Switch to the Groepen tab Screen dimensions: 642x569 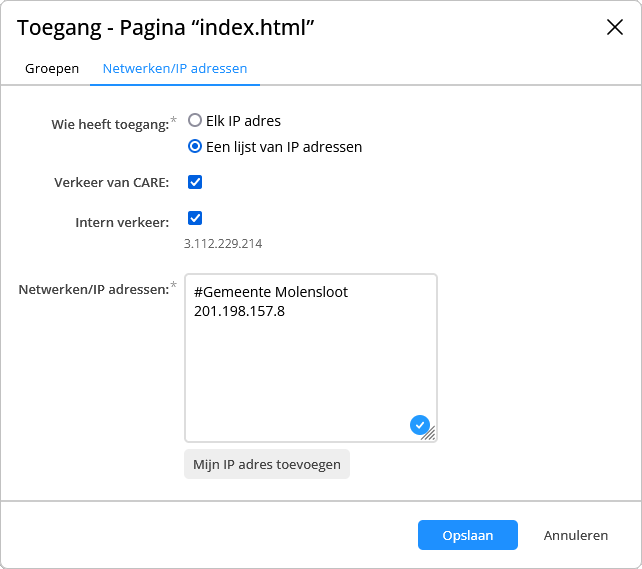[52, 68]
